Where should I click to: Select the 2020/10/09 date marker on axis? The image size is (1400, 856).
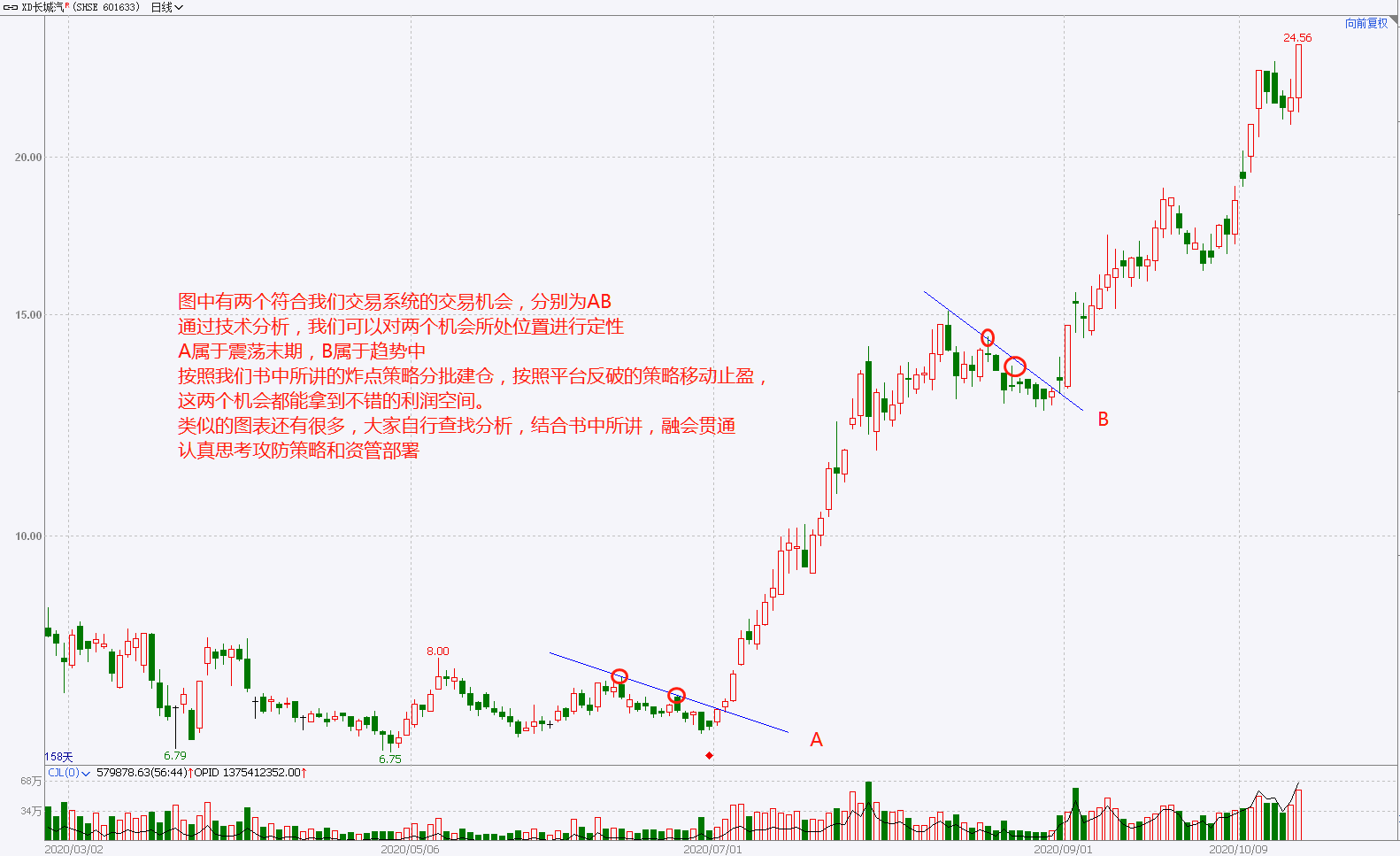tap(1238, 849)
